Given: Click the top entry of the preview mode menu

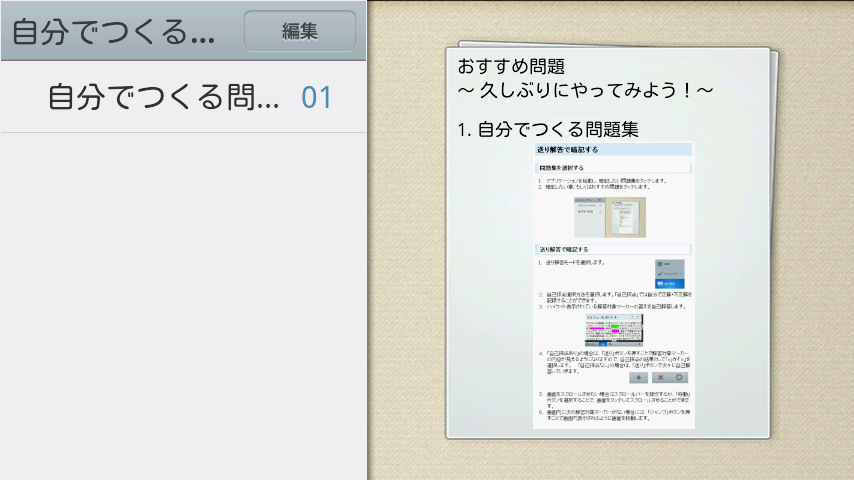Looking at the screenshot, I should coord(669,264).
